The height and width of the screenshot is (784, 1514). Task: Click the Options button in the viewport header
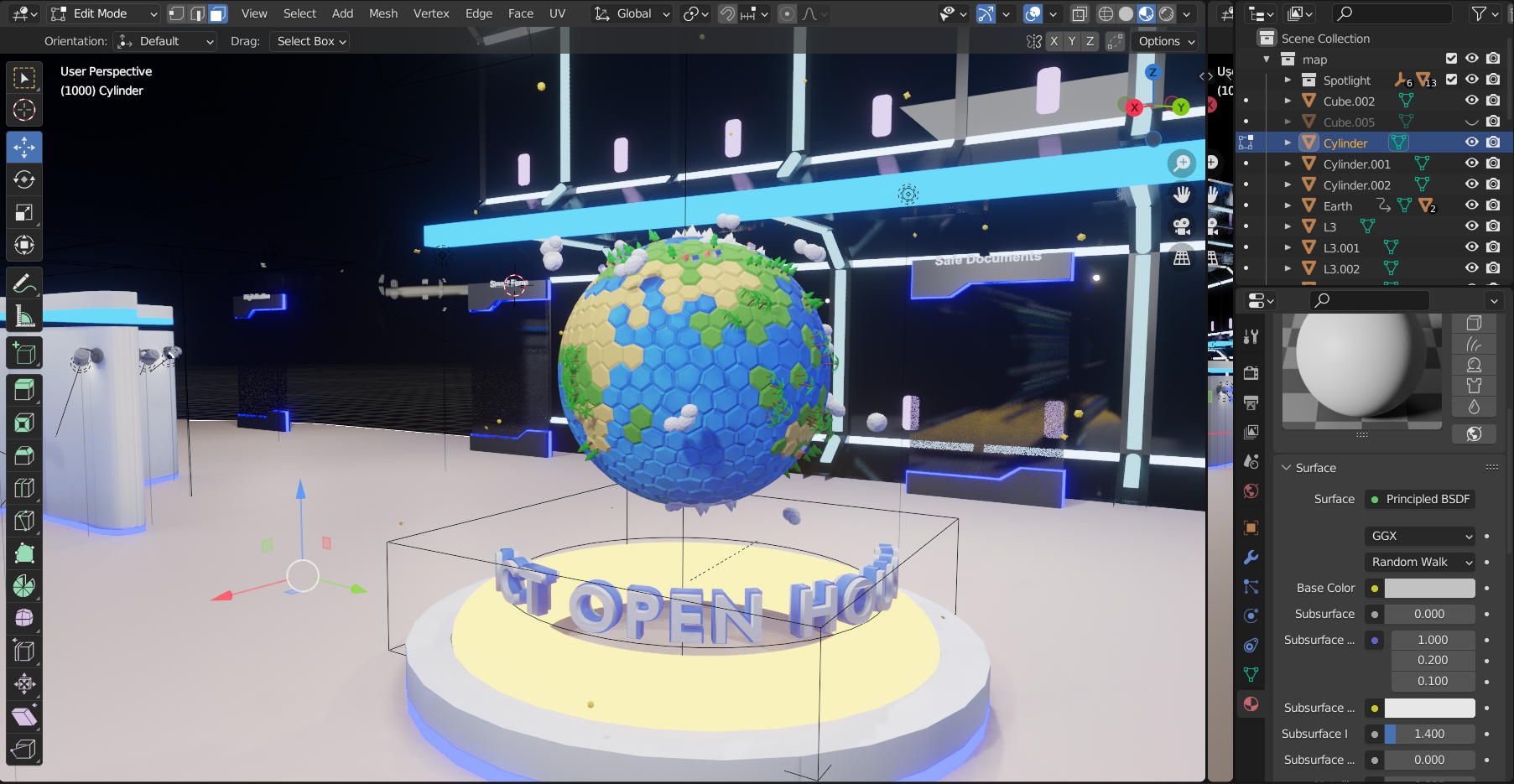[1164, 41]
